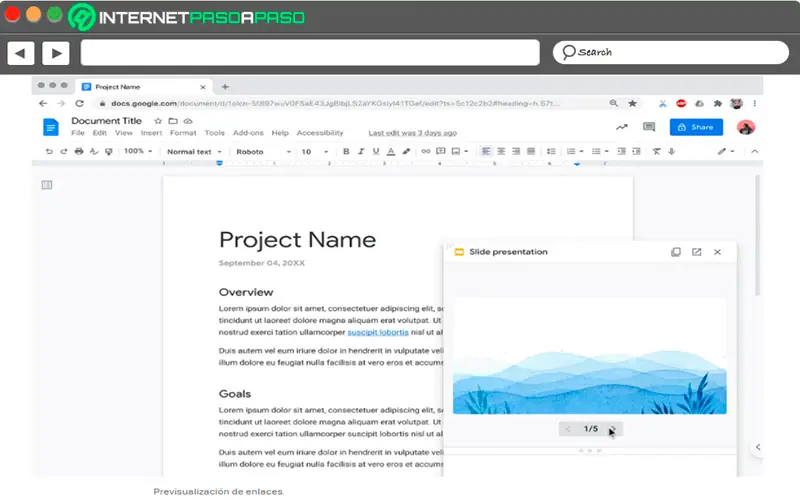The height and width of the screenshot is (500, 800).
Task: Select left align
Action: tap(486, 151)
